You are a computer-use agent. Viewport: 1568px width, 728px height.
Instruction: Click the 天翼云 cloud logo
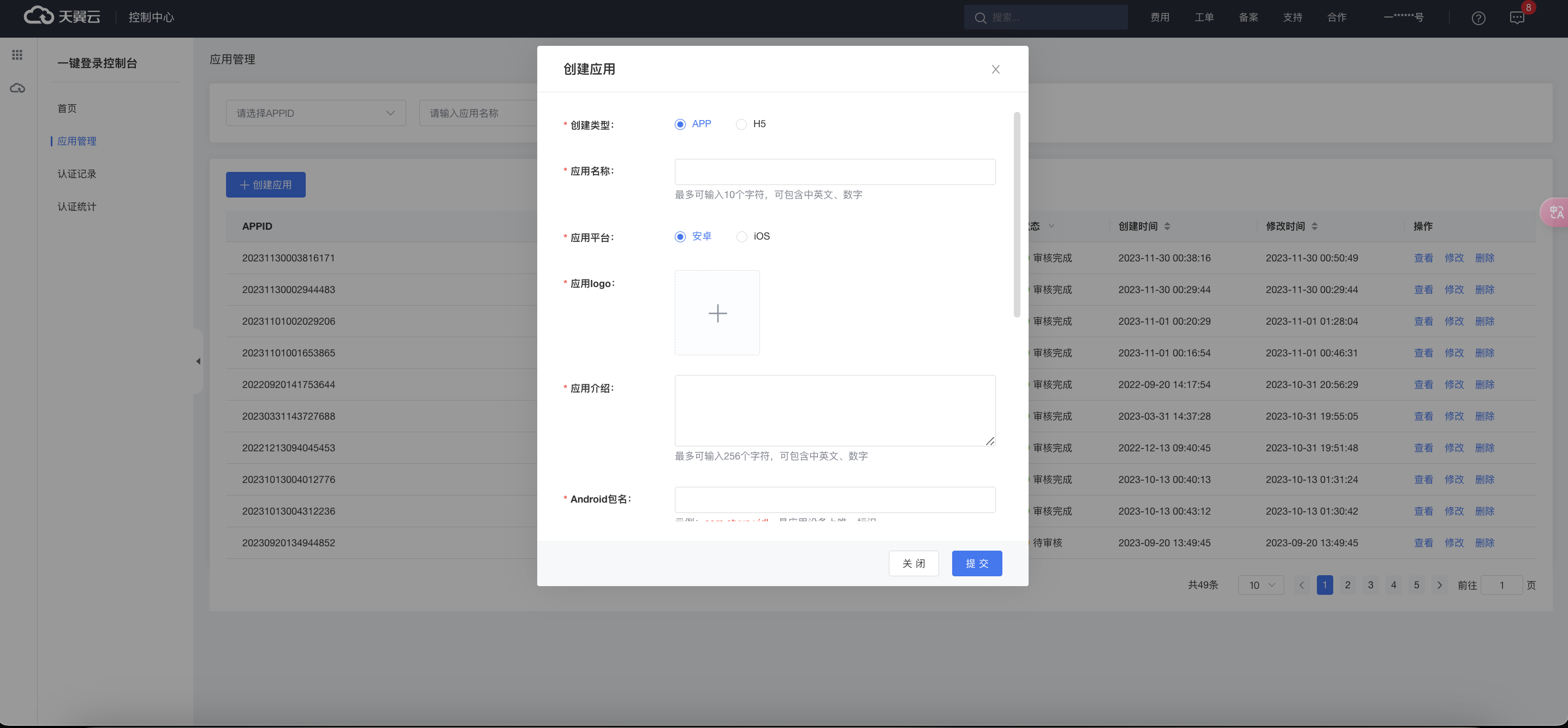[x=62, y=16]
